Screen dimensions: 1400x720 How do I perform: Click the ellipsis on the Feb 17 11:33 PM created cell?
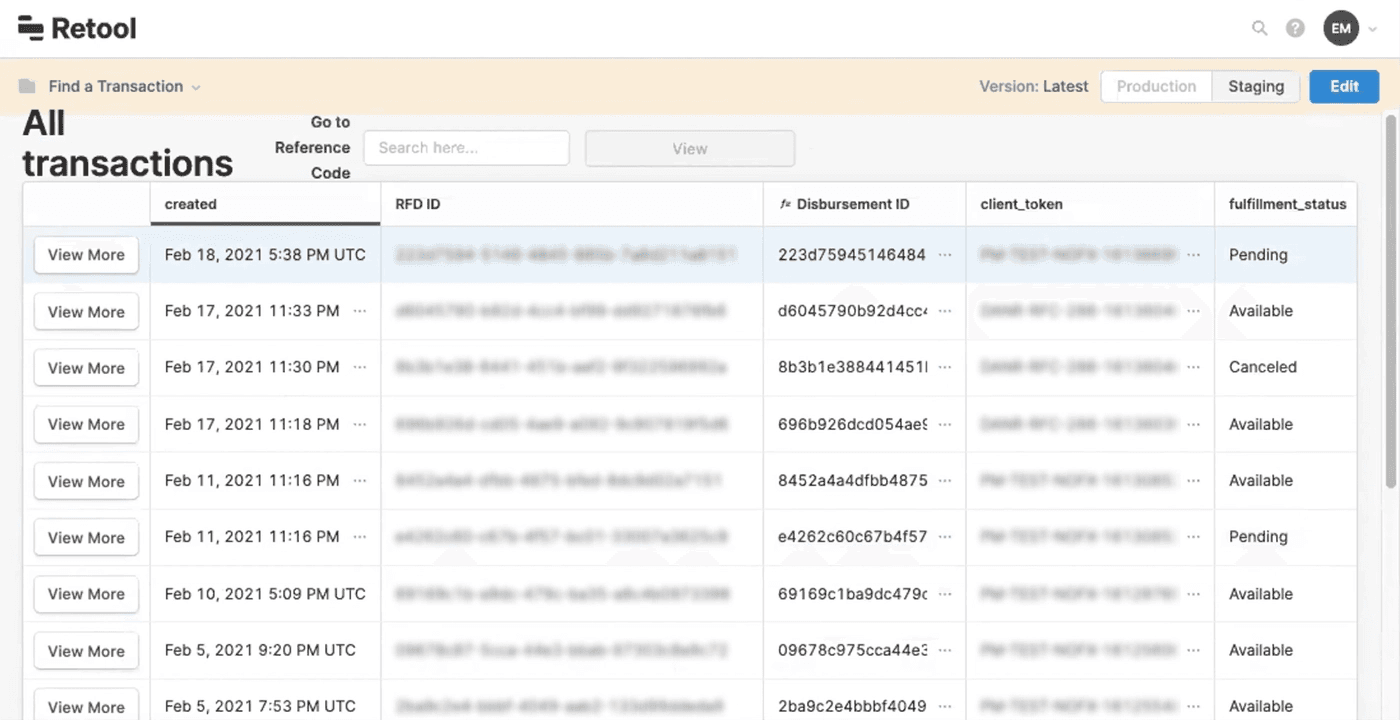360,311
